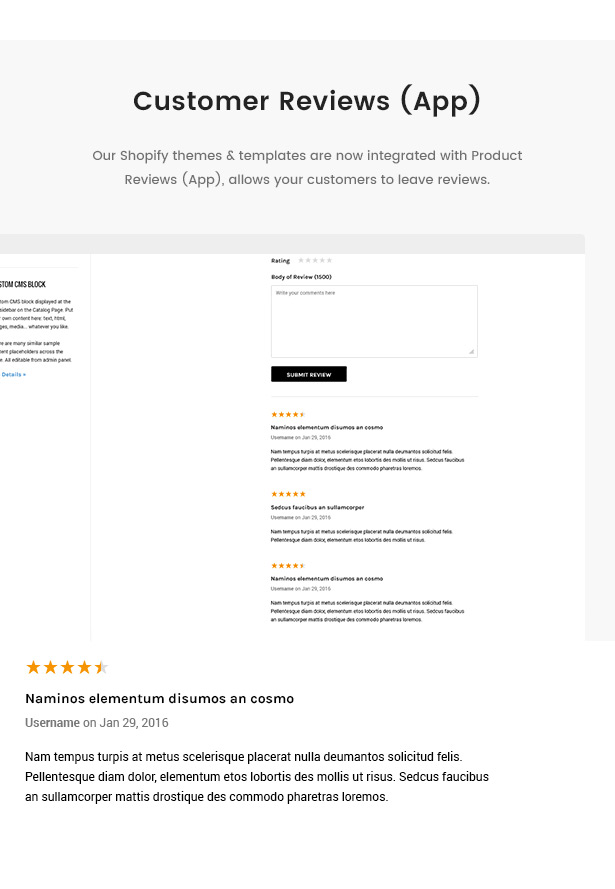Screen dimensions: 615x889
Task: Open the "Details »" link in sidebar
Action: 13,374
